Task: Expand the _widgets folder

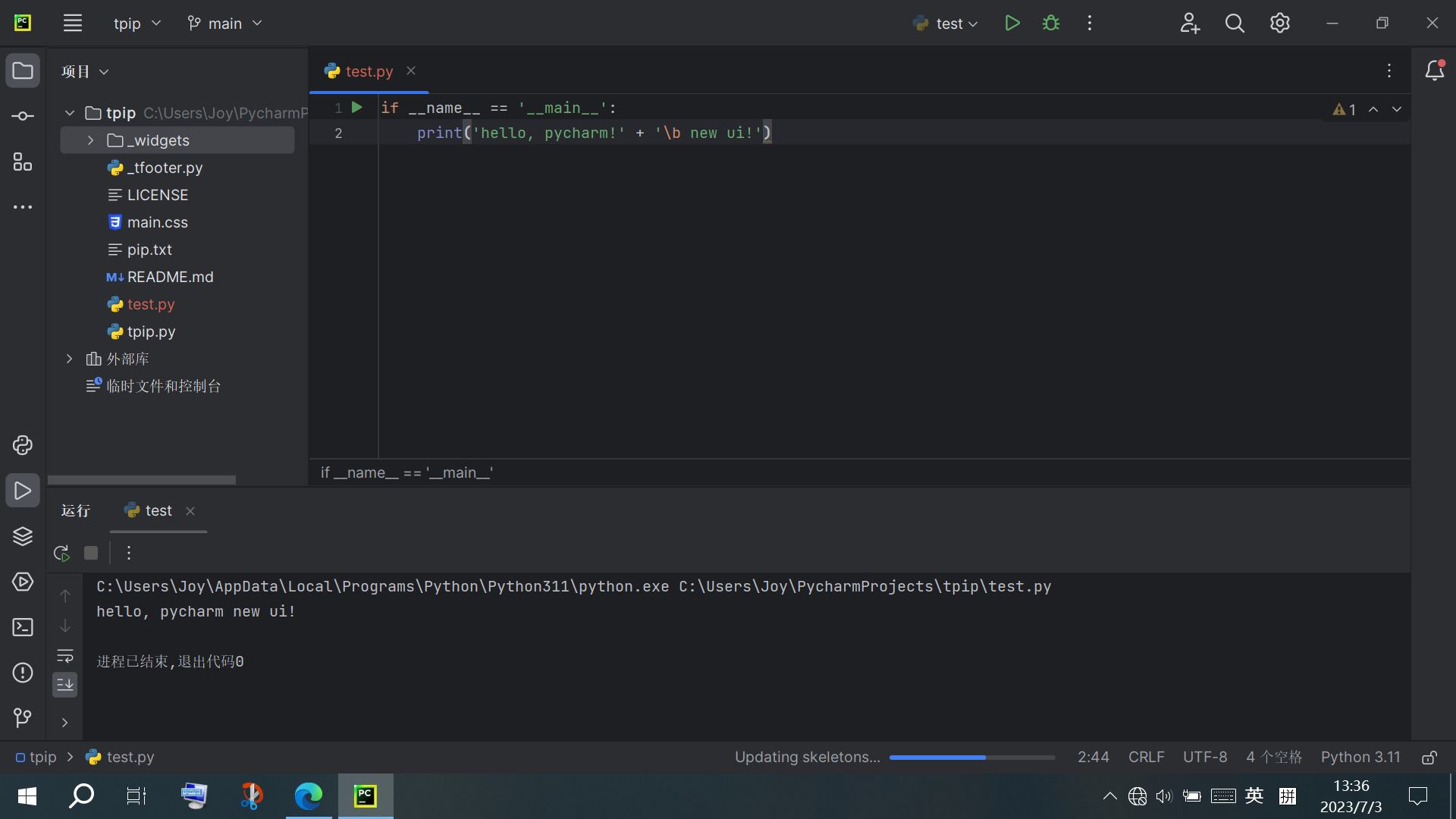Action: click(x=90, y=140)
